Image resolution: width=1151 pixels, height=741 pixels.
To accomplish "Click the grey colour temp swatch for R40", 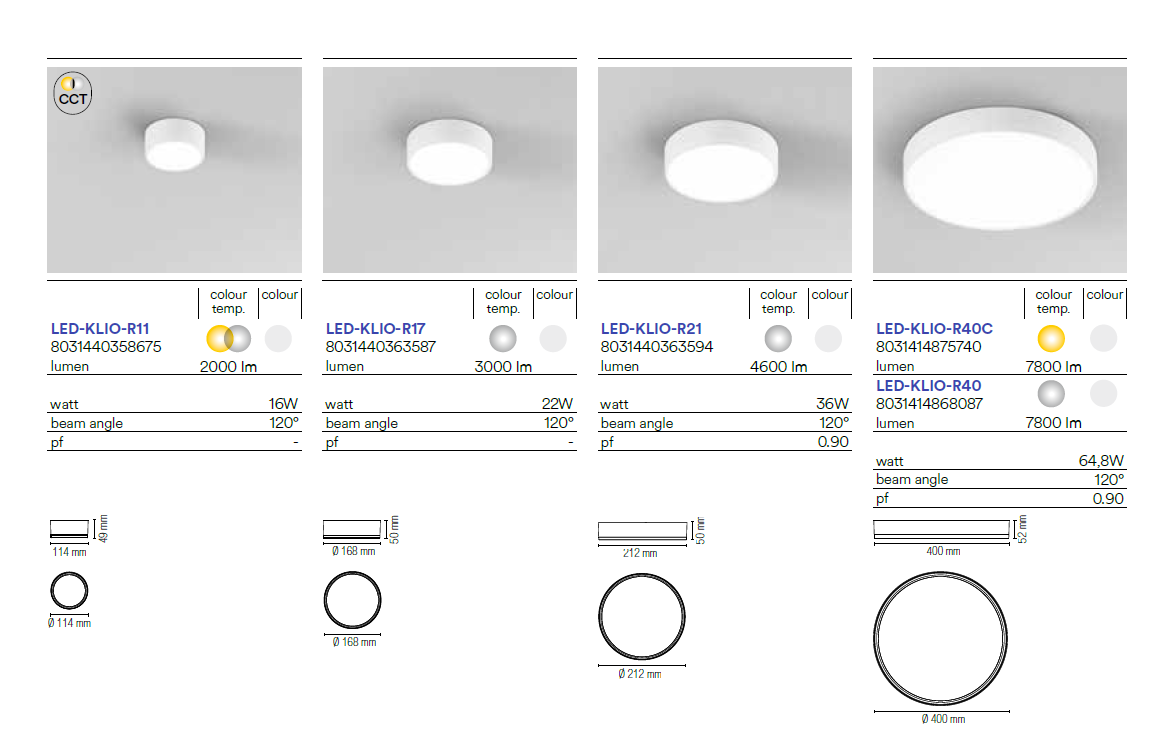I will [1051, 394].
